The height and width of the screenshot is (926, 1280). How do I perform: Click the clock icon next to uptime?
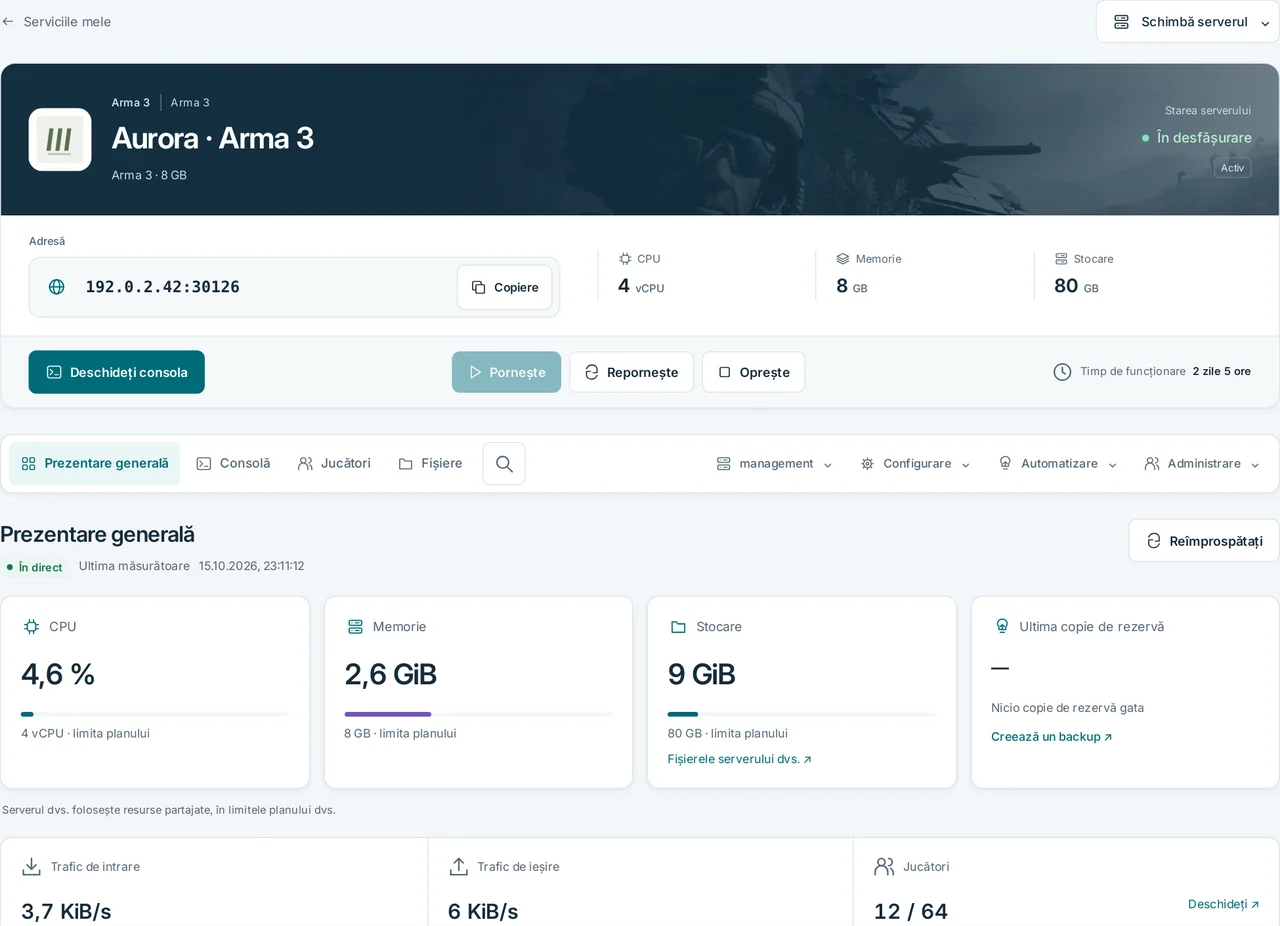click(1062, 372)
